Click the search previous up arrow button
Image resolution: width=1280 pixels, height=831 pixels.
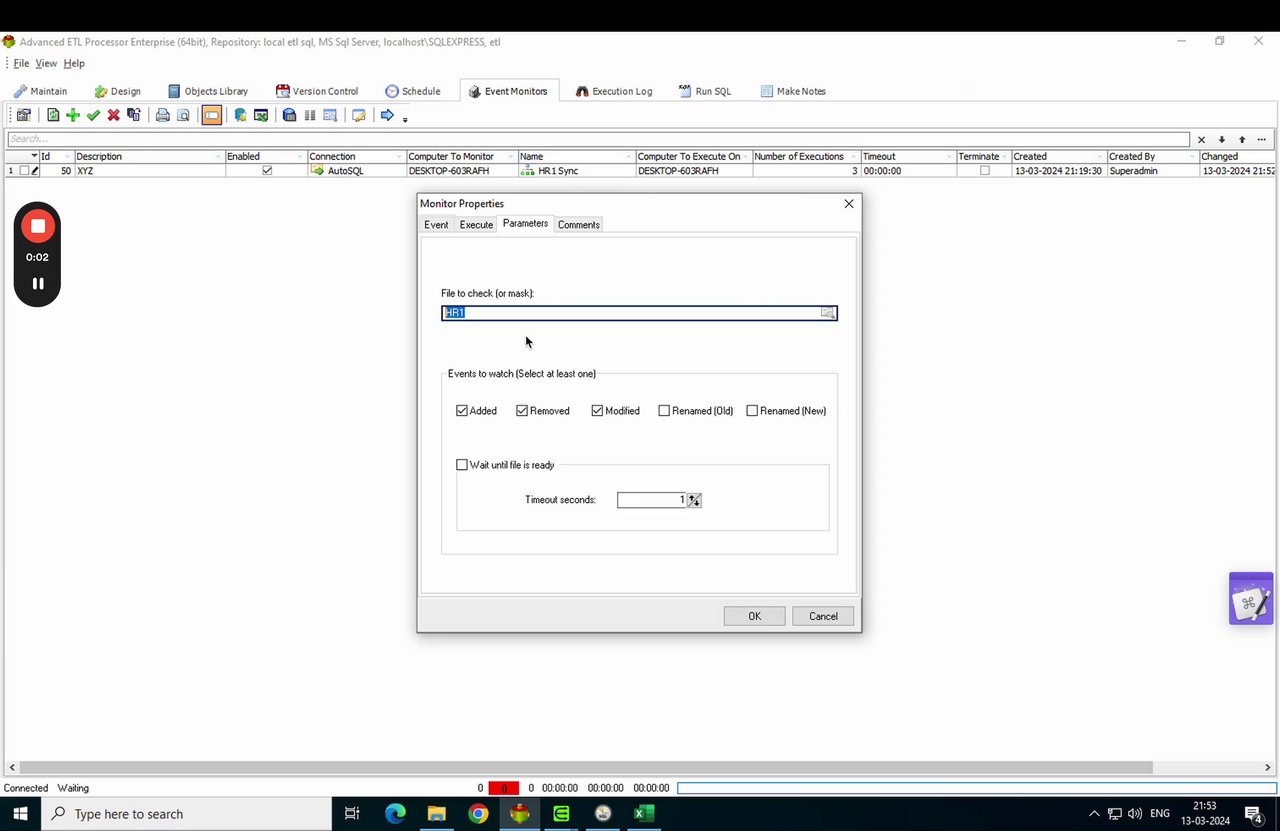tap(1242, 139)
